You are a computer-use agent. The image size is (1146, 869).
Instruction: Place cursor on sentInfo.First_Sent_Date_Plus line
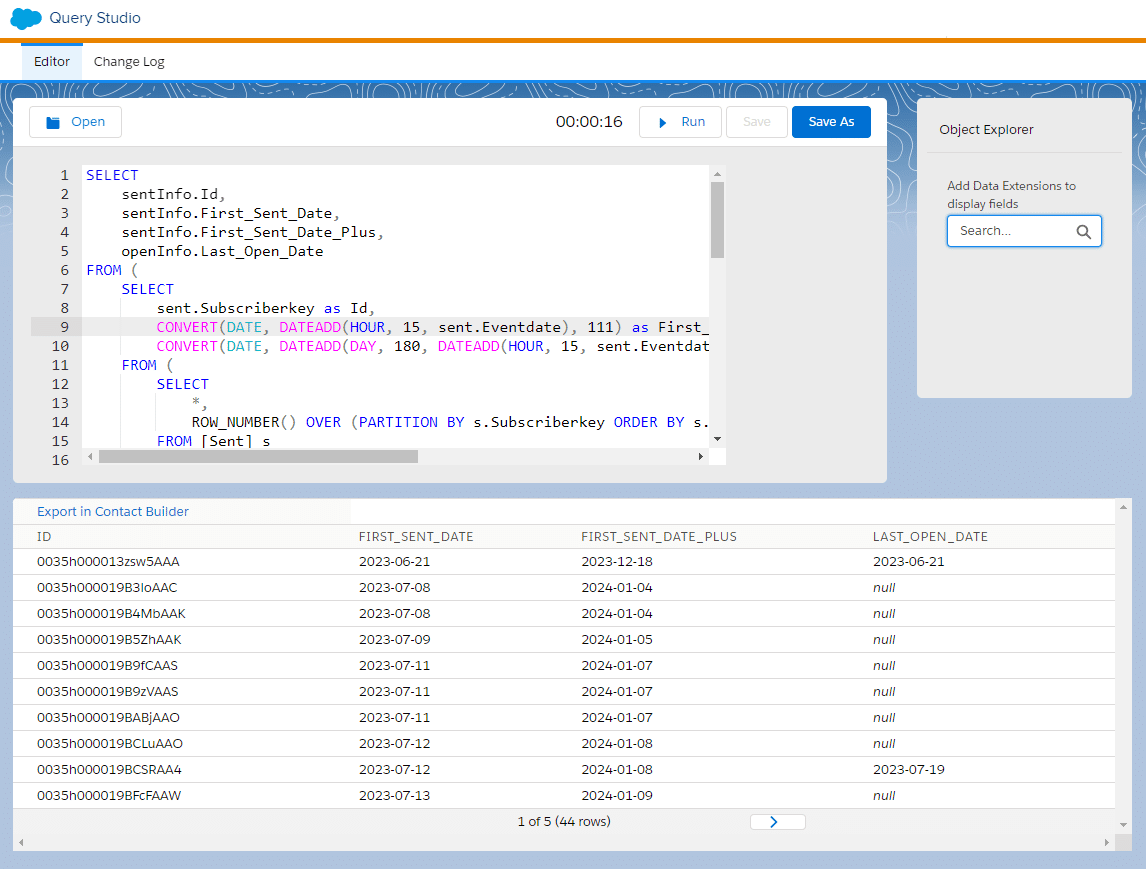[x=252, y=232]
